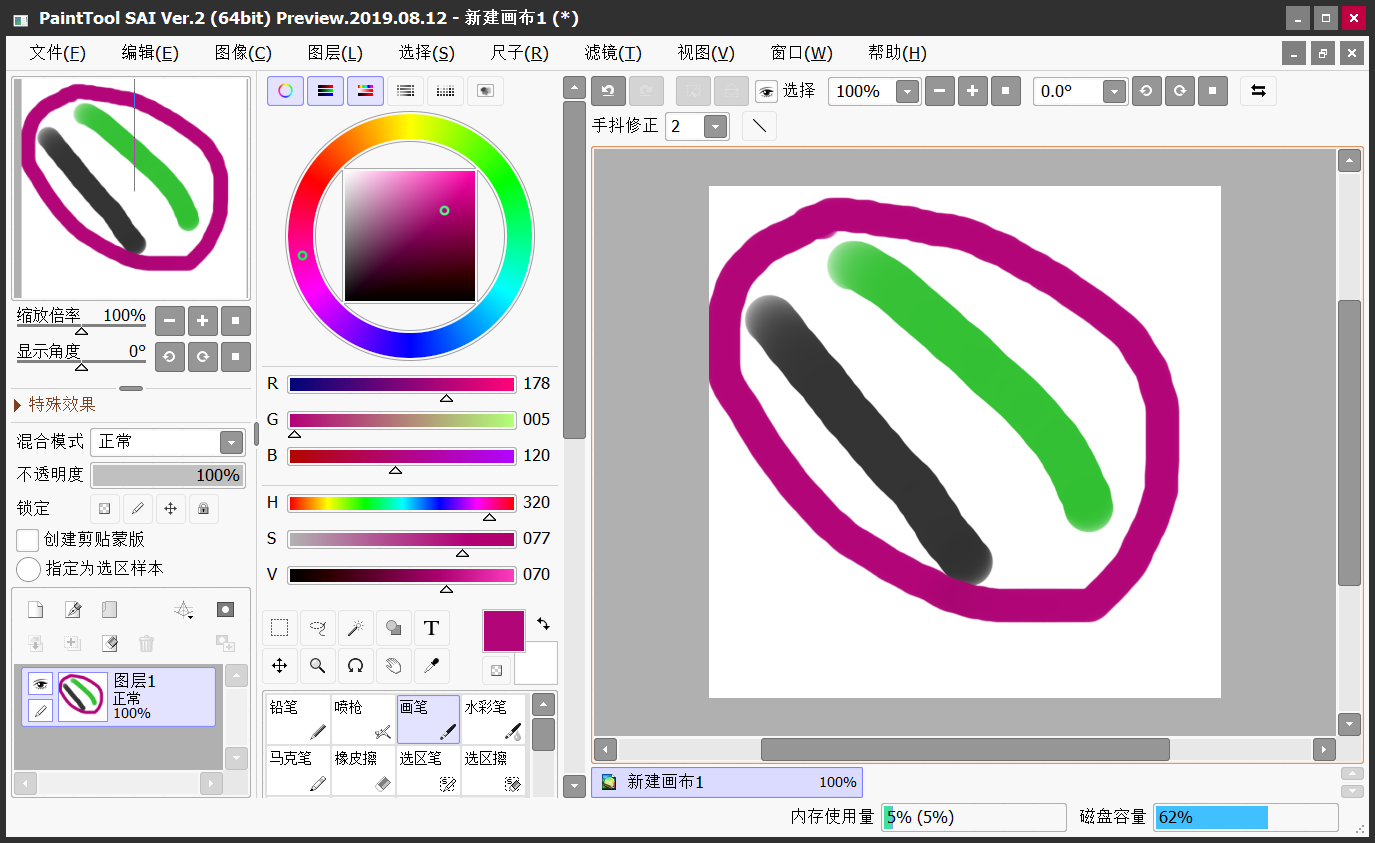
Task: Choose the 水彩笔 brush
Action: (x=493, y=719)
